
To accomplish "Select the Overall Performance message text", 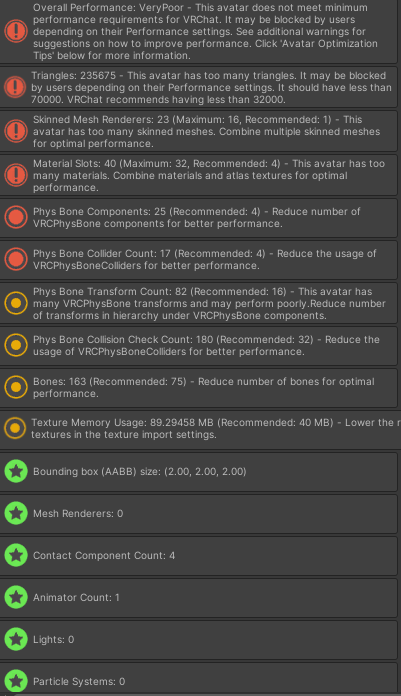I will click(x=205, y=32).
